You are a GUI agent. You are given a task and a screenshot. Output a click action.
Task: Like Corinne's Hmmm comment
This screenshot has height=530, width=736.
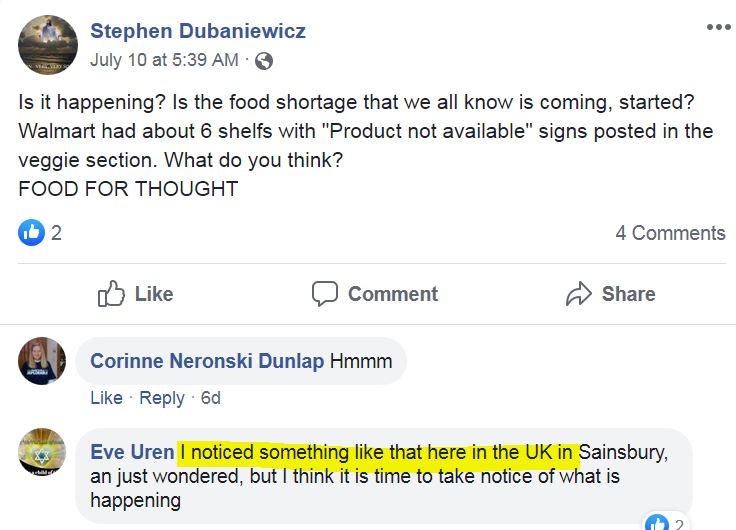click(107, 398)
